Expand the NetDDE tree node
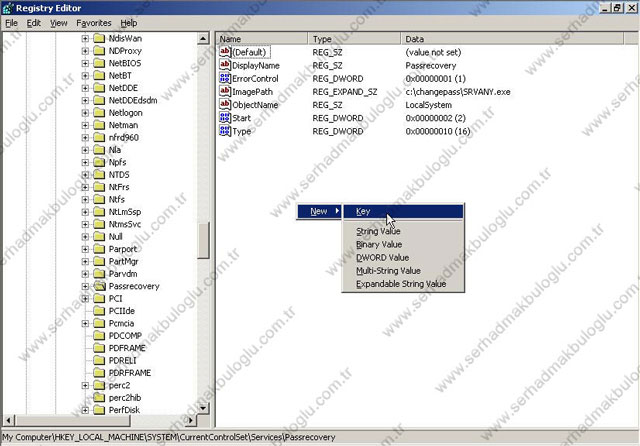This screenshot has height=446, width=640. pos(85,88)
